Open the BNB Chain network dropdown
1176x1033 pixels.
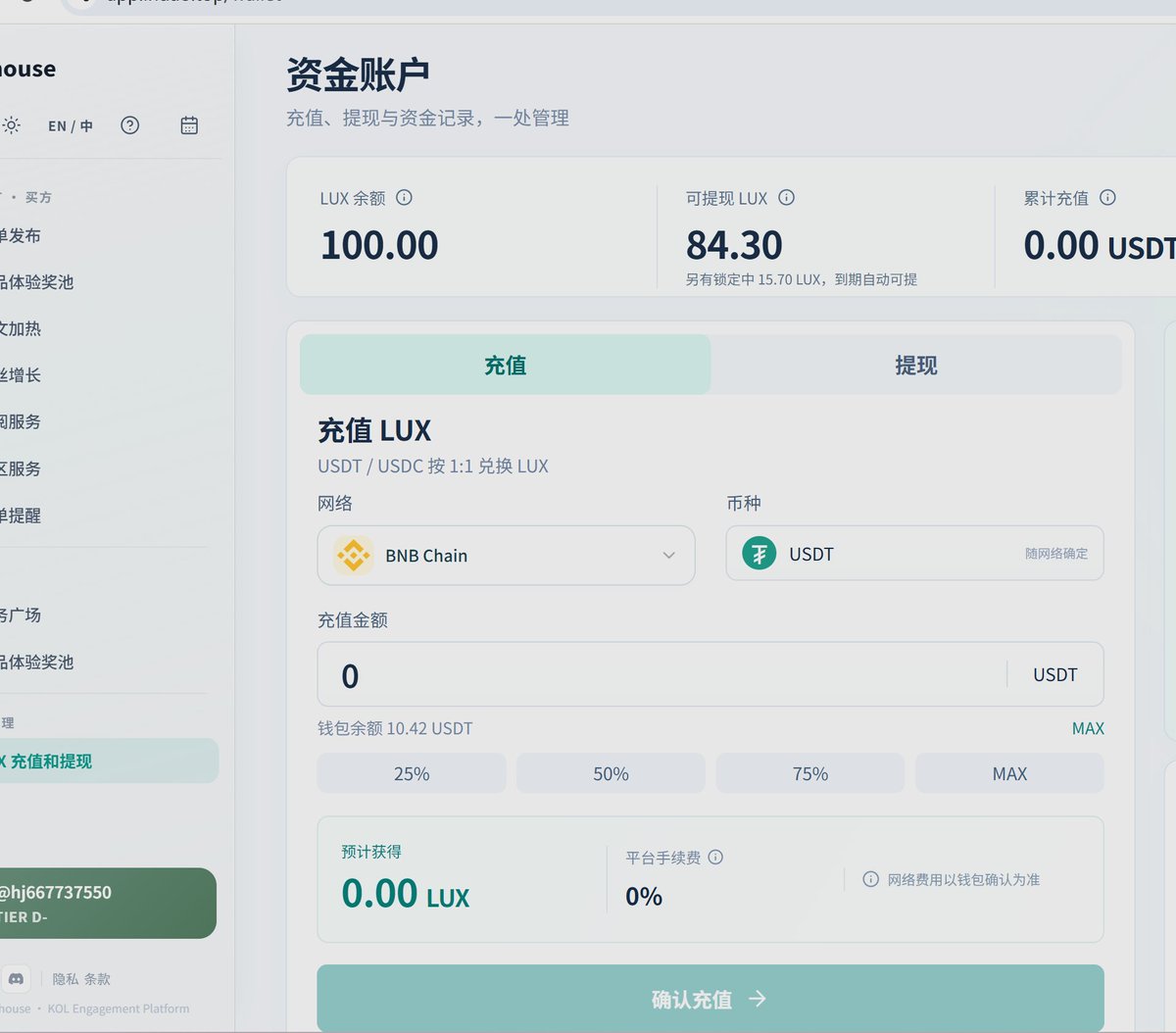click(x=506, y=556)
